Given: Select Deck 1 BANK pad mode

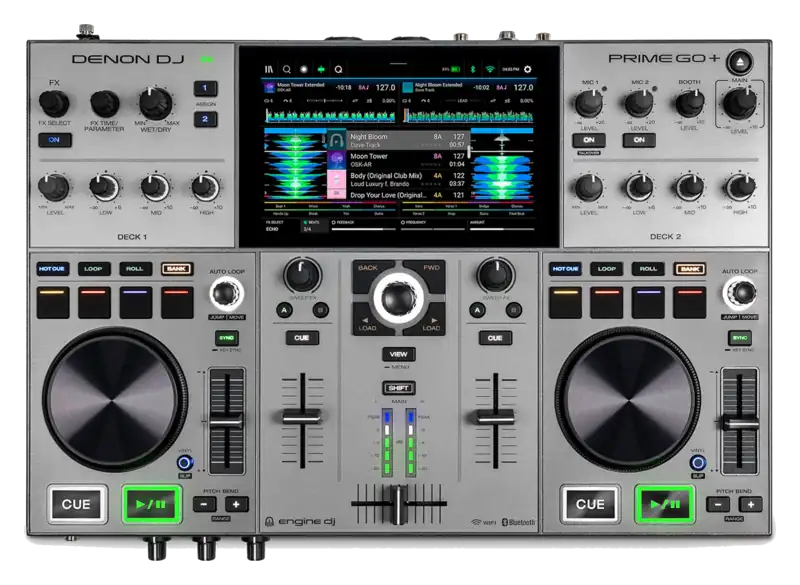Looking at the screenshot, I should [x=177, y=269].
